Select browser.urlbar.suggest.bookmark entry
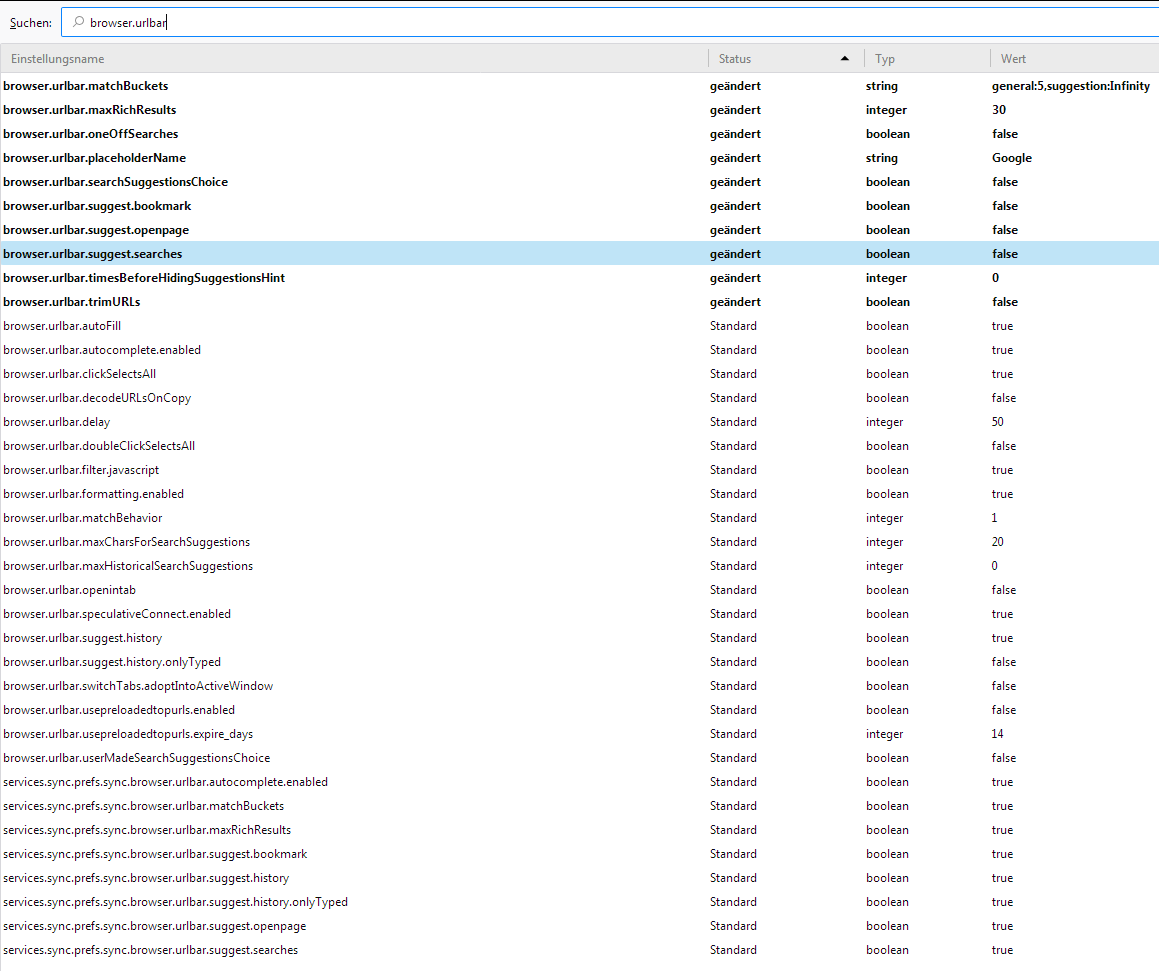 [580, 205]
